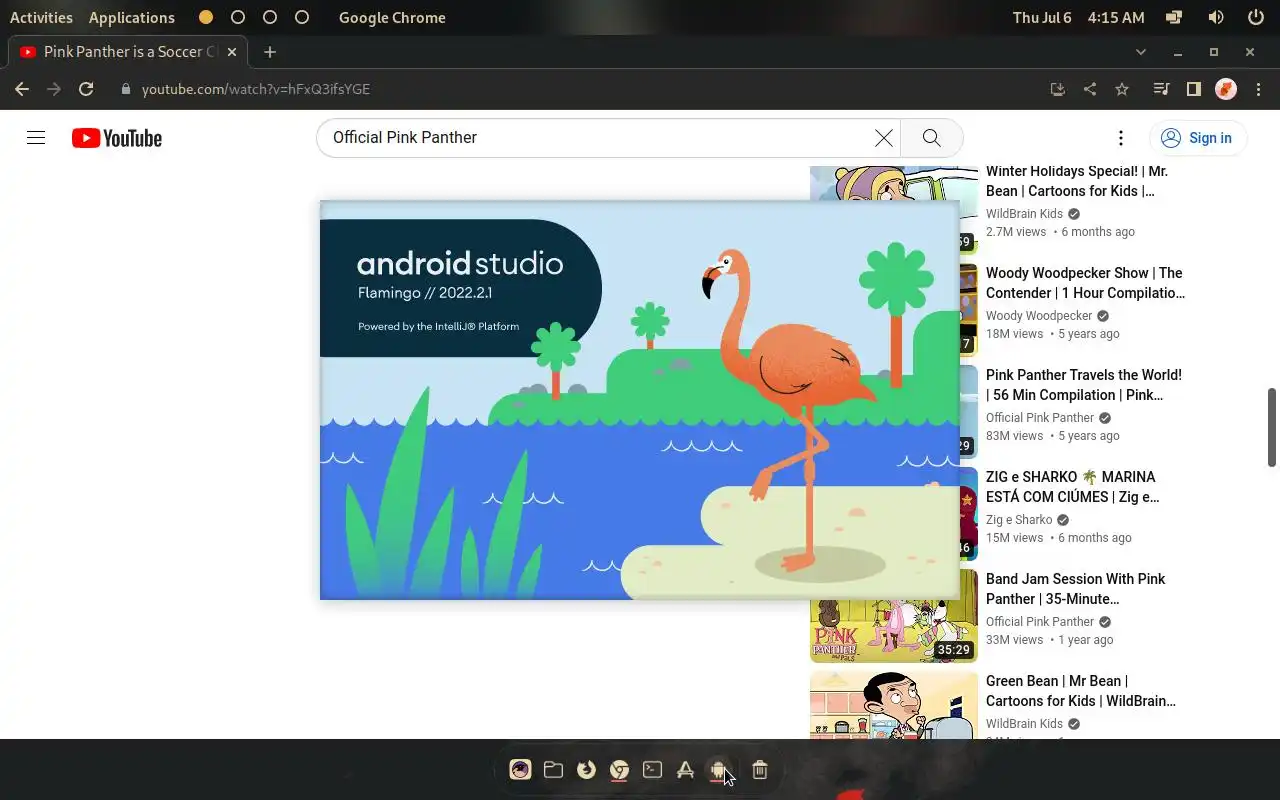Viewport: 1280px width, 800px height.
Task: Open Chrome profile avatar
Action: [1226, 89]
